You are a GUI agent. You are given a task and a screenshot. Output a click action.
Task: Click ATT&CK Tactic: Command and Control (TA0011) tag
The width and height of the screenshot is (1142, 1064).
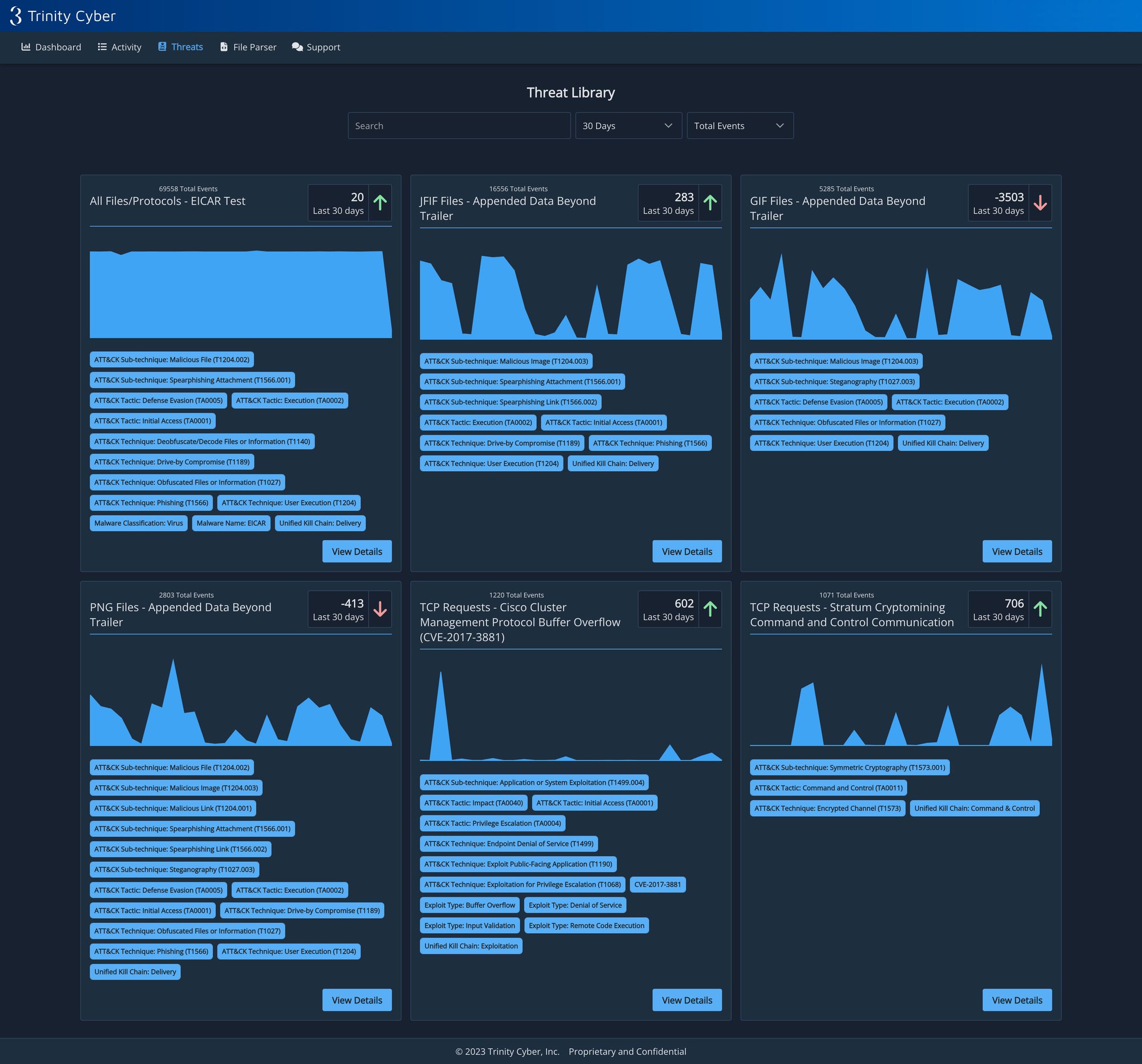pyautogui.click(x=829, y=788)
